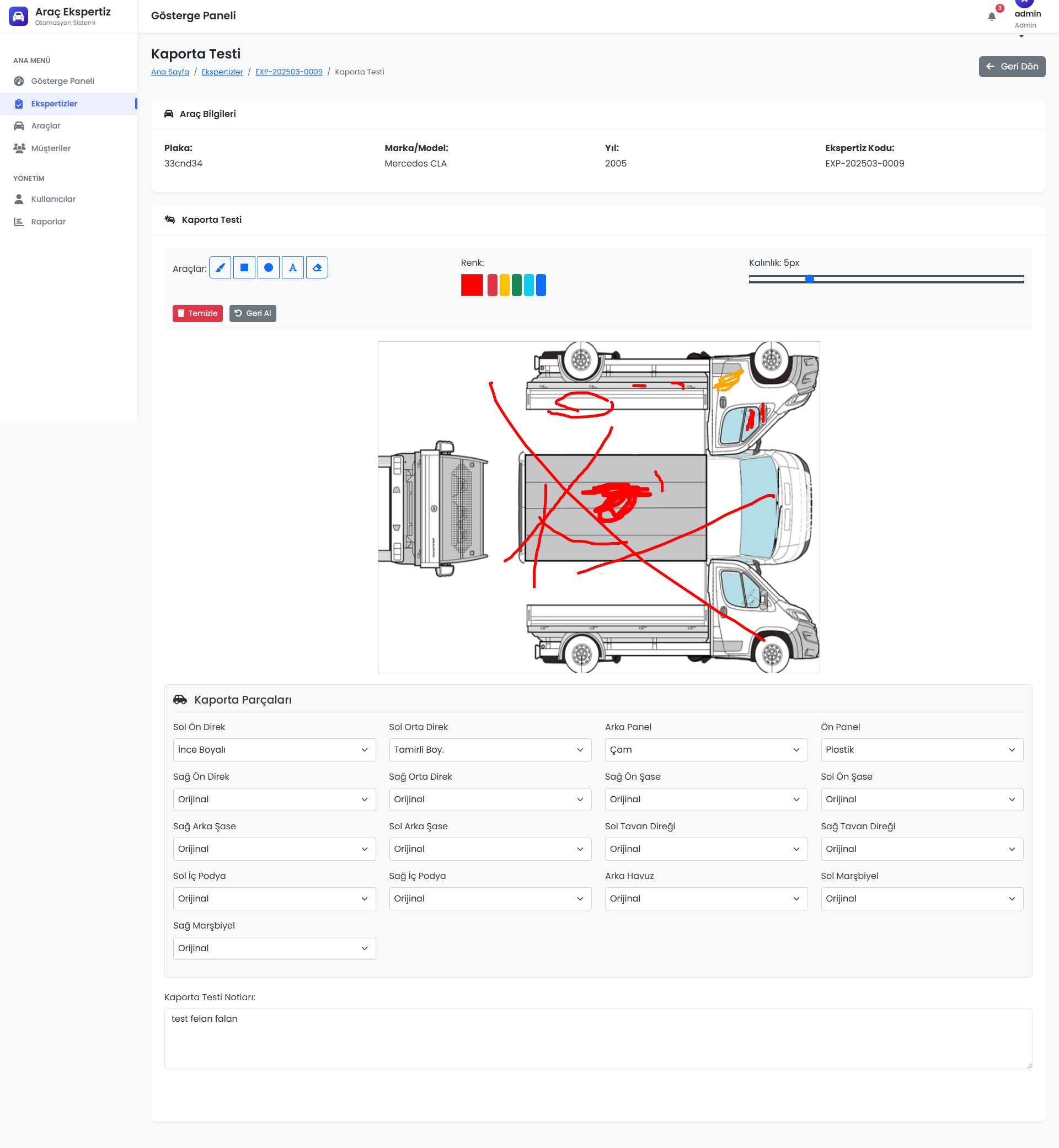
Task: Click the red Temizle button
Action: click(x=197, y=313)
